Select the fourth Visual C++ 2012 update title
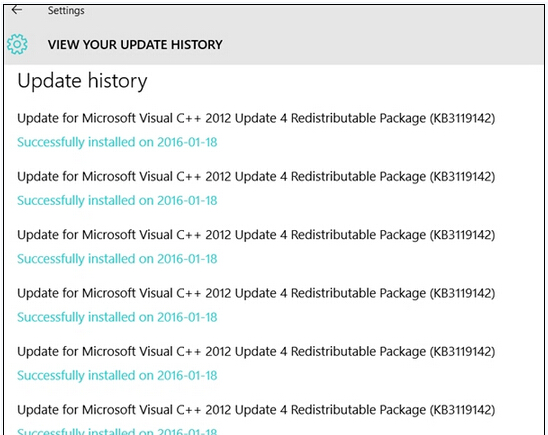Screen dimensions: 548x435 tap(256, 293)
